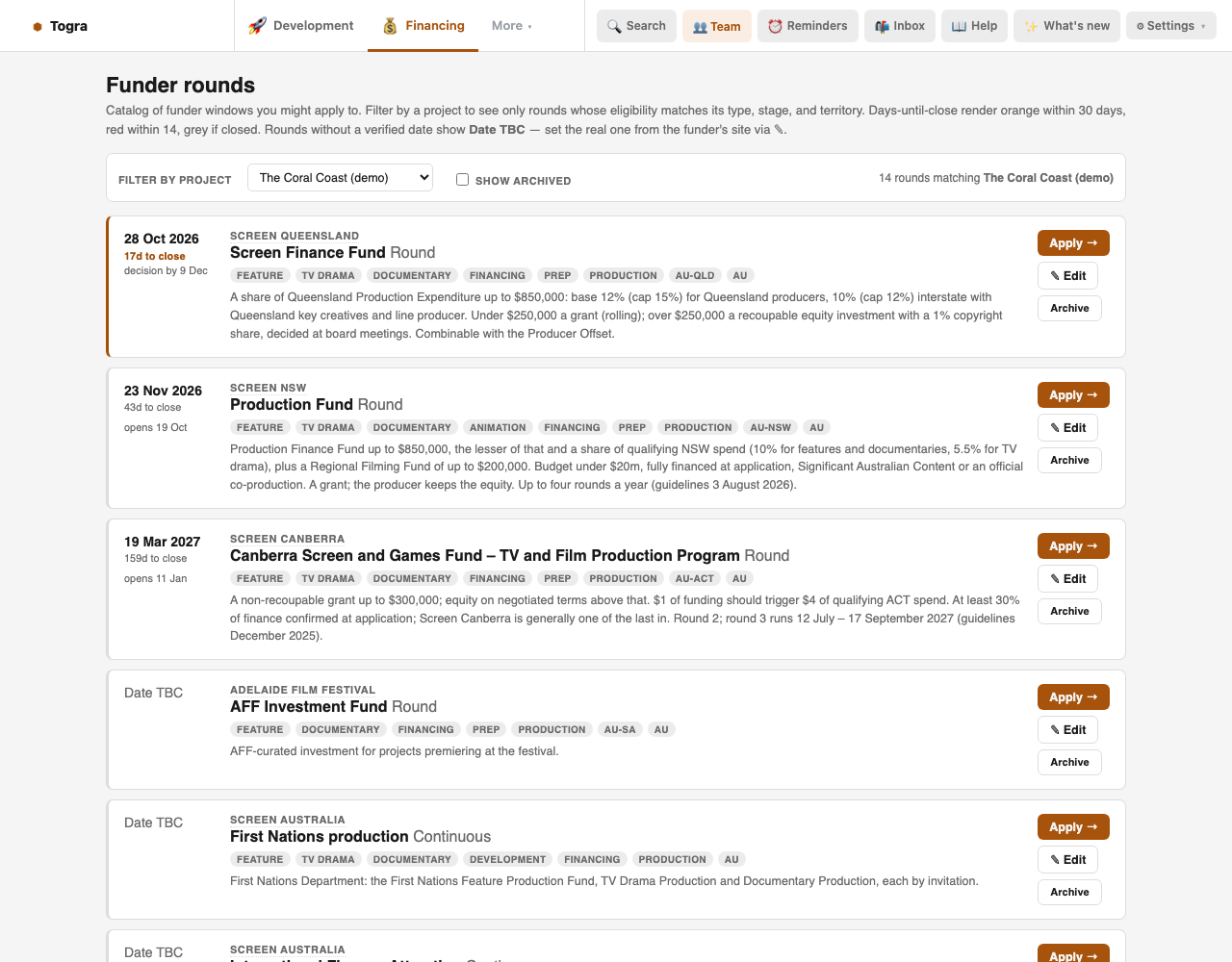The height and width of the screenshot is (962, 1232).
Task: Archive the Canberra Screen and Games Fund round
Action: coord(1069,611)
